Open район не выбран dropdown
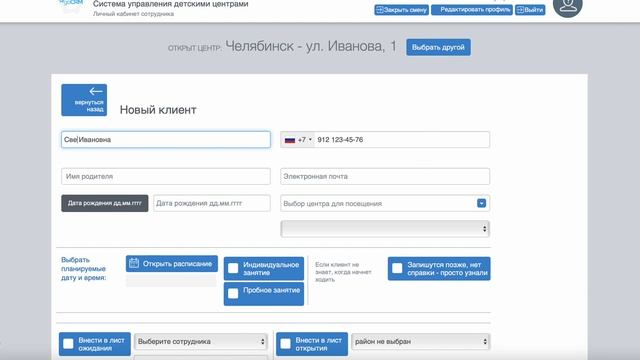The width and height of the screenshot is (640, 360). [421, 342]
